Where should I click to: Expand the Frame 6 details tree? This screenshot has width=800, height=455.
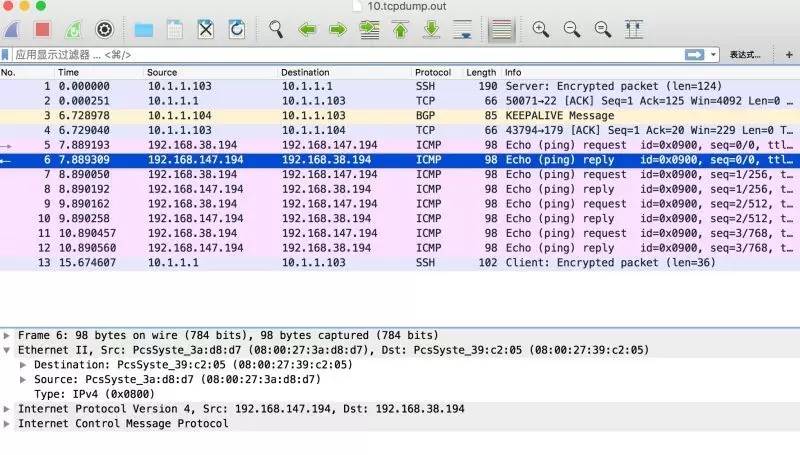tap(7, 336)
